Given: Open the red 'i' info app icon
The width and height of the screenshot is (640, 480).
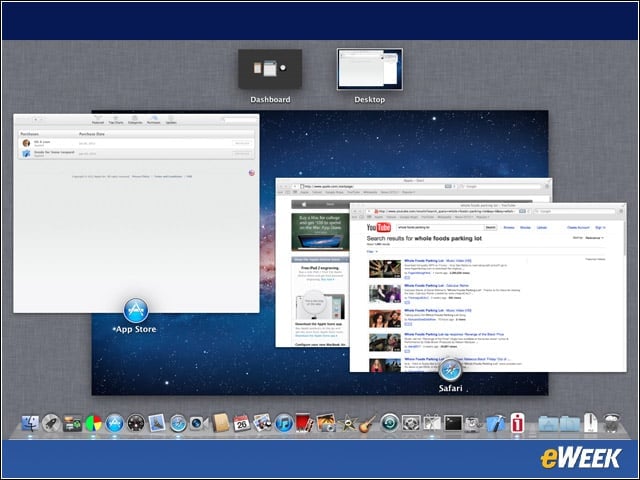Looking at the screenshot, I should click(x=518, y=423).
